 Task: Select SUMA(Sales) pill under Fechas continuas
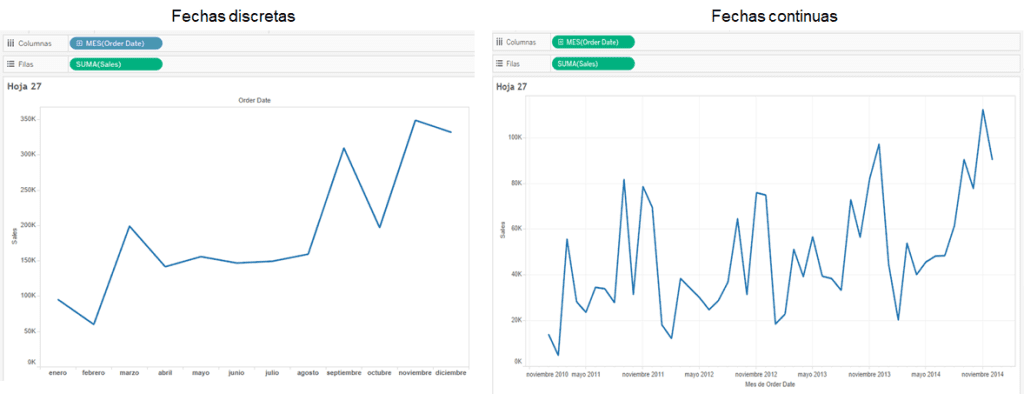(x=593, y=63)
